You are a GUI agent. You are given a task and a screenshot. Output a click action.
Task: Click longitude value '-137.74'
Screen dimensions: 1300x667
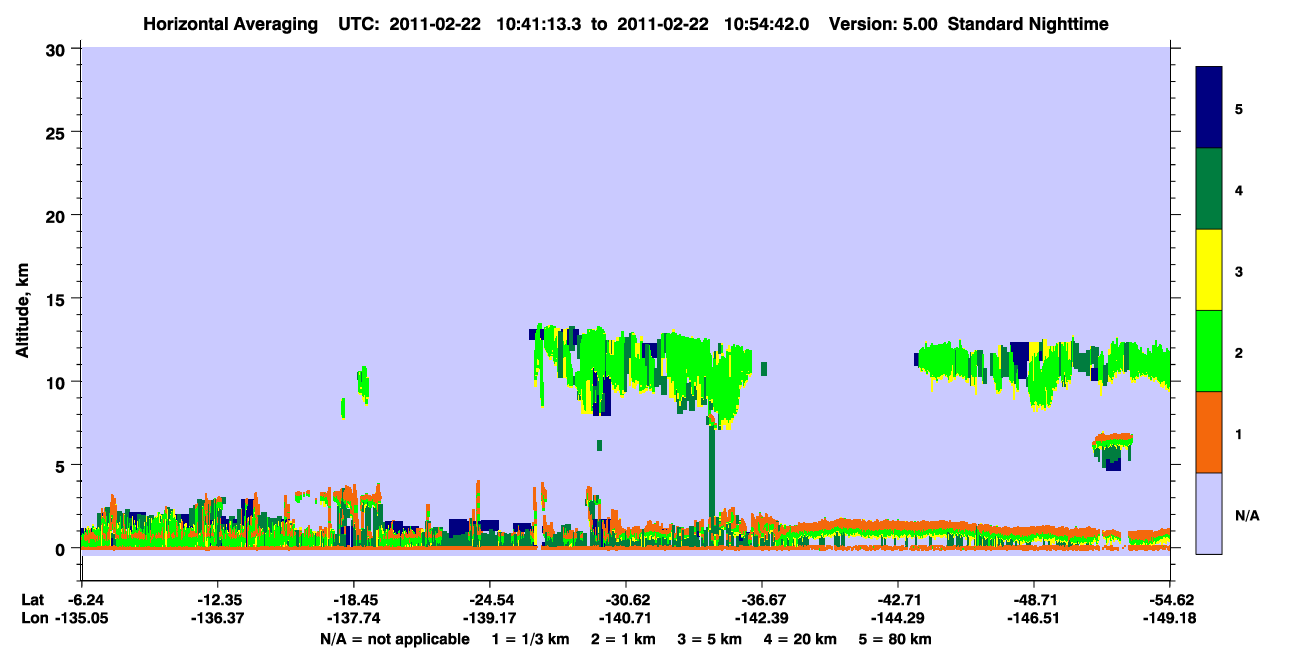pyautogui.click(x=353, y=619)
